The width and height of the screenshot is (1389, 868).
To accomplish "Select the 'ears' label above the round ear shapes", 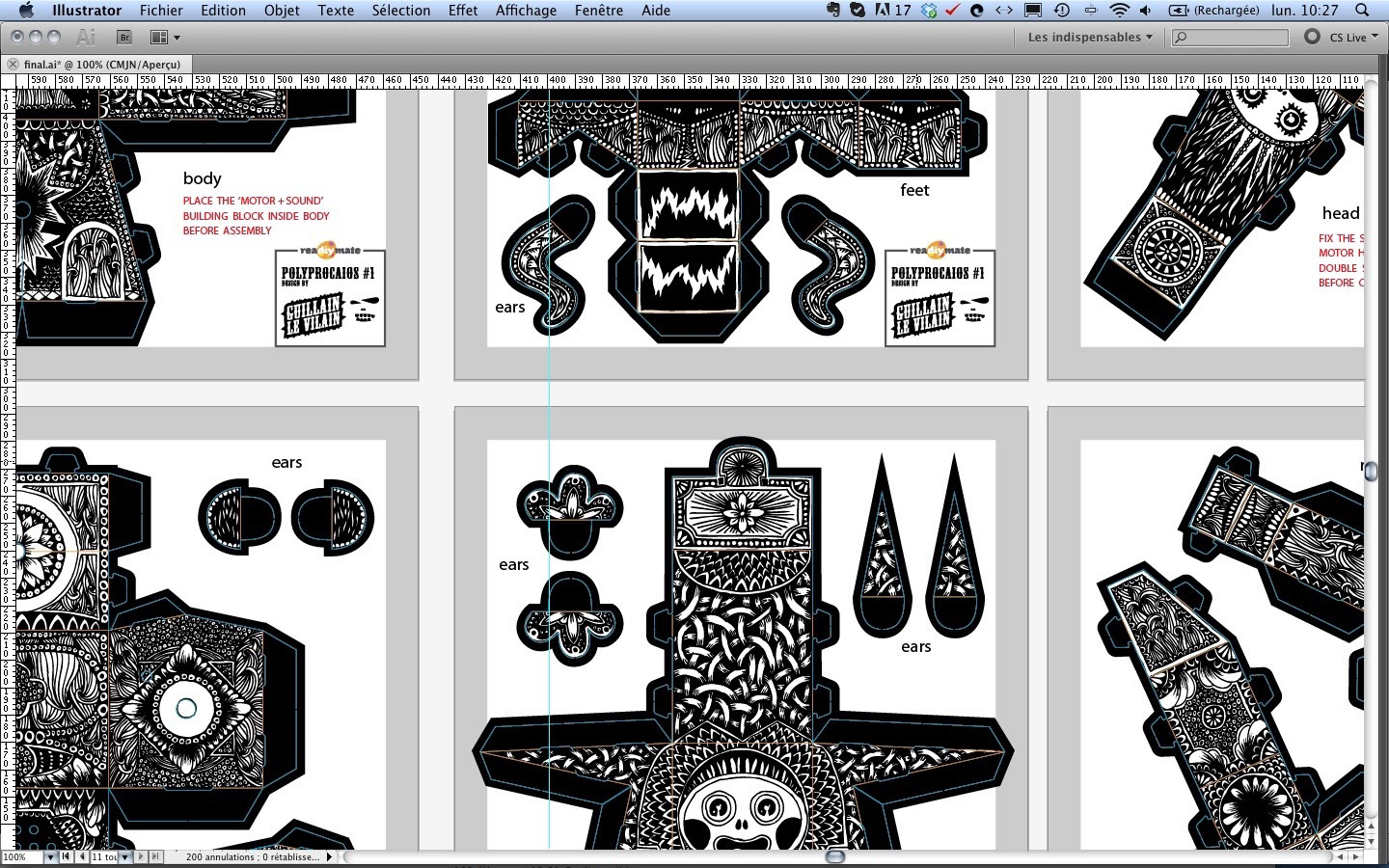I will [x=286, y=462].
